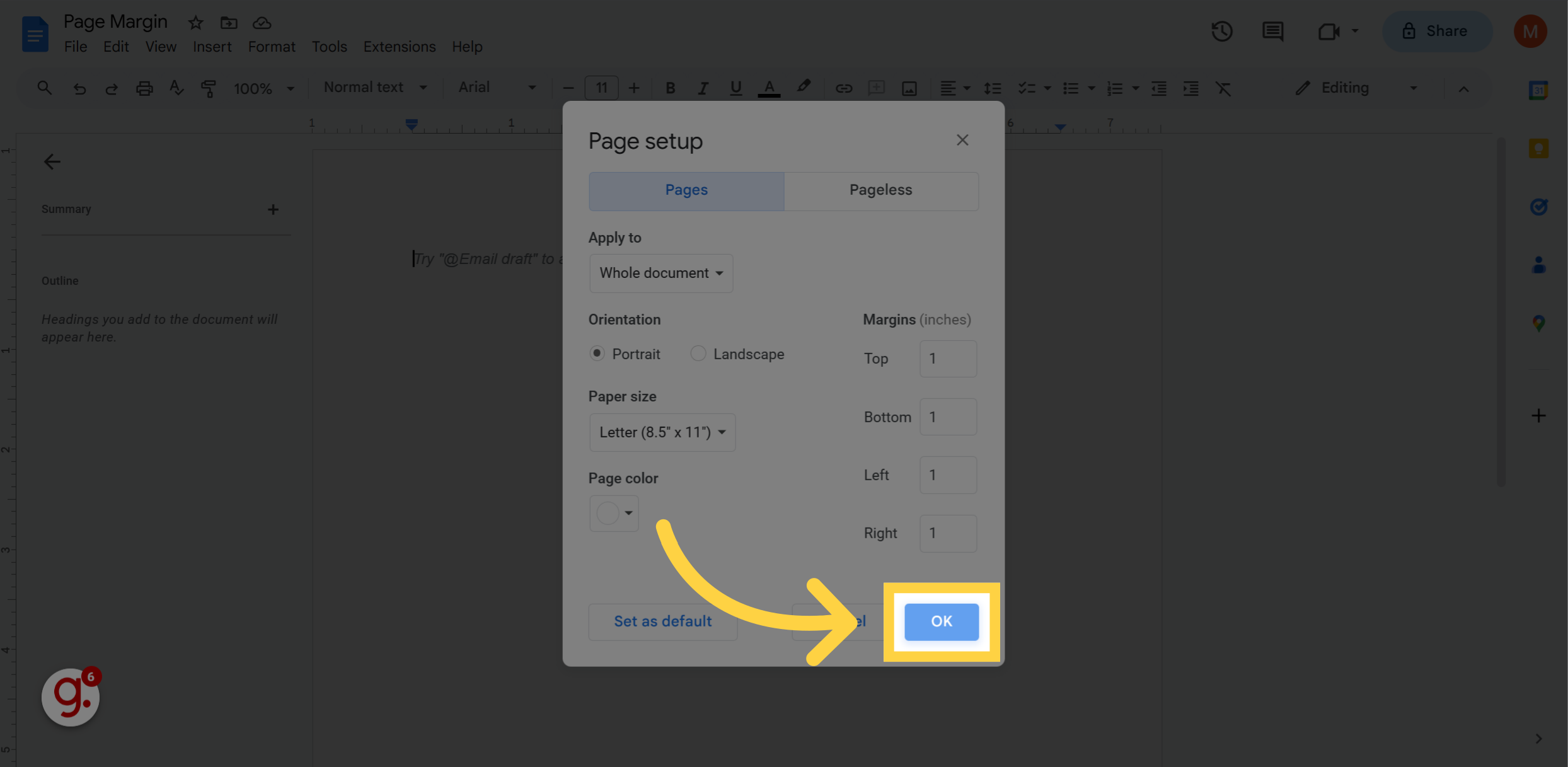Viewport: 1568px width, 767px height.
Task: Click the Paint format icon
Action: pos(209,88)
